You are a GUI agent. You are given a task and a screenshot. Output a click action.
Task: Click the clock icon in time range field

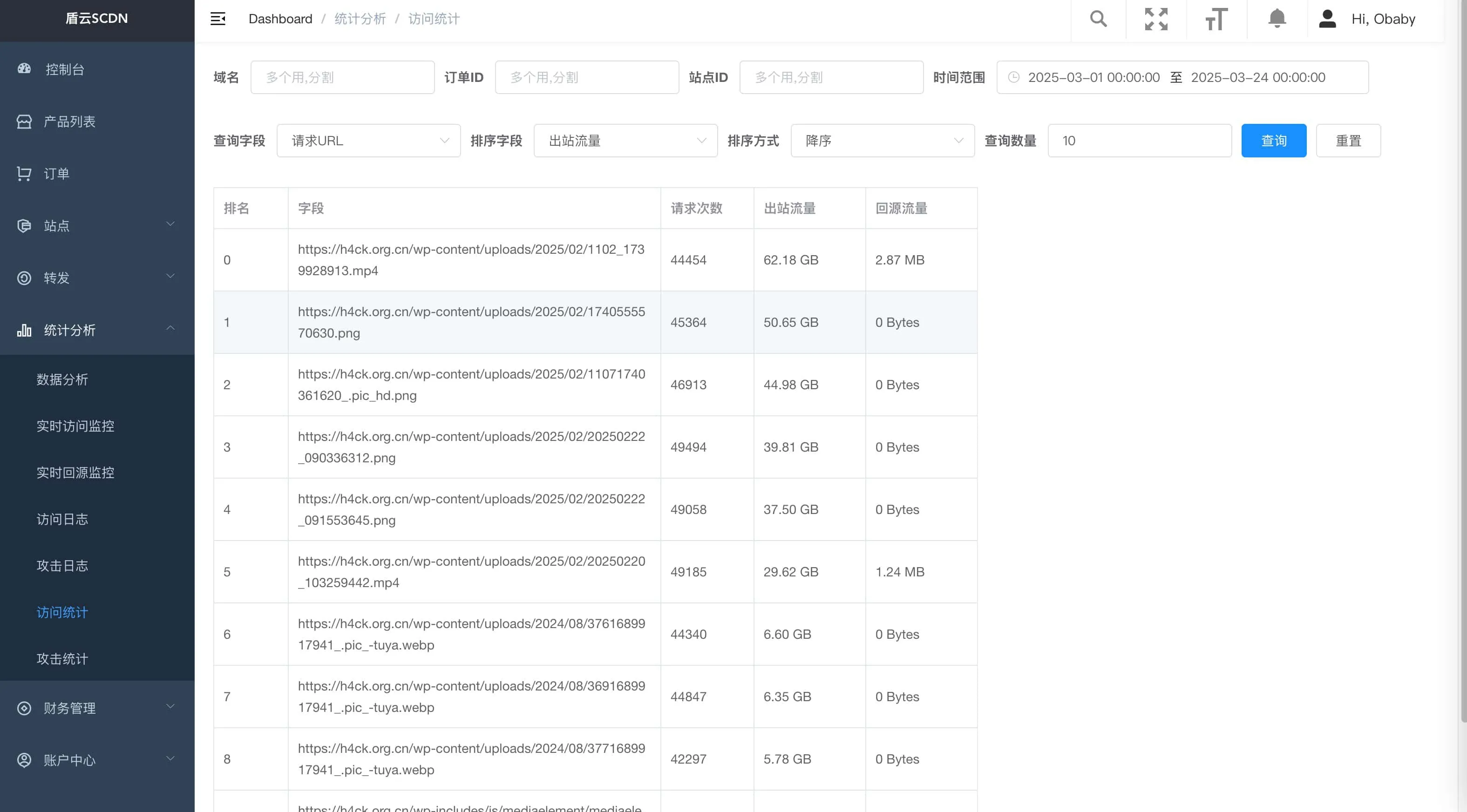[1014, 77]
